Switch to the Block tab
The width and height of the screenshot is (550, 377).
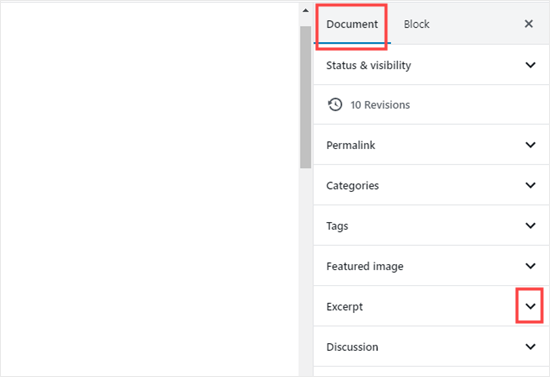[x=416, y=24]
